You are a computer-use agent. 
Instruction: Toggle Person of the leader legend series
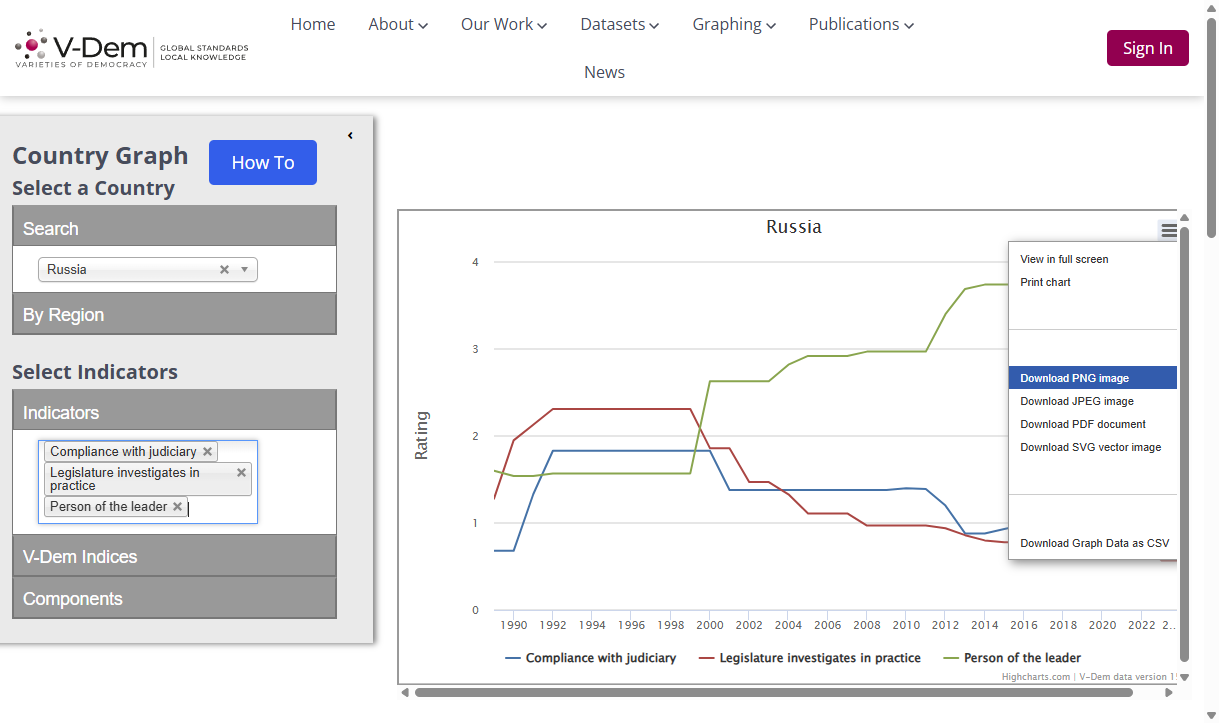(1012, 658)
